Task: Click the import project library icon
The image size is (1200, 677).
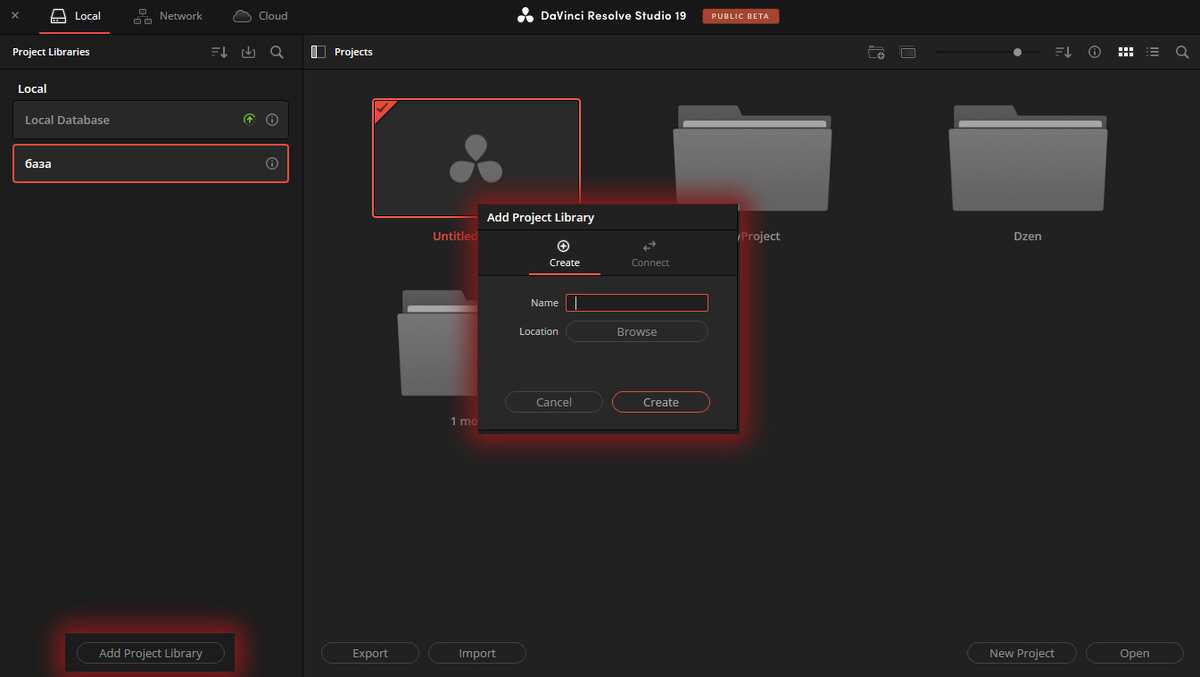Action: tap(249, 52)
